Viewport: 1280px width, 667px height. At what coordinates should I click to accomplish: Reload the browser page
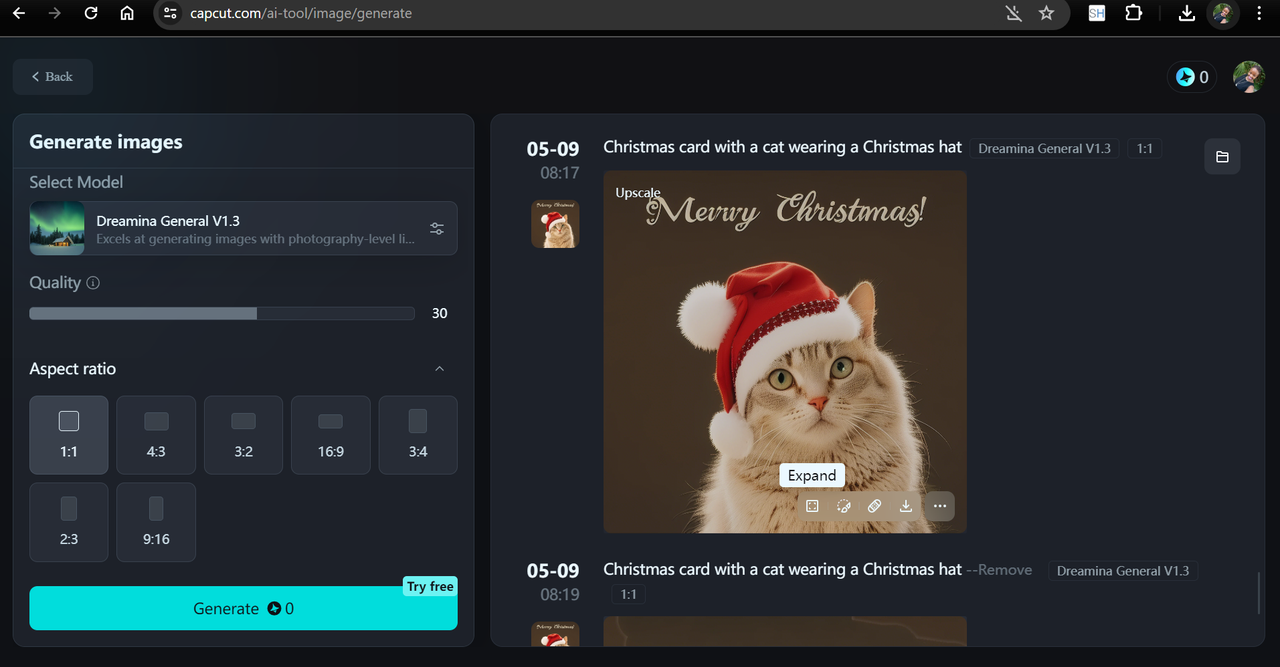coord(91,14)
